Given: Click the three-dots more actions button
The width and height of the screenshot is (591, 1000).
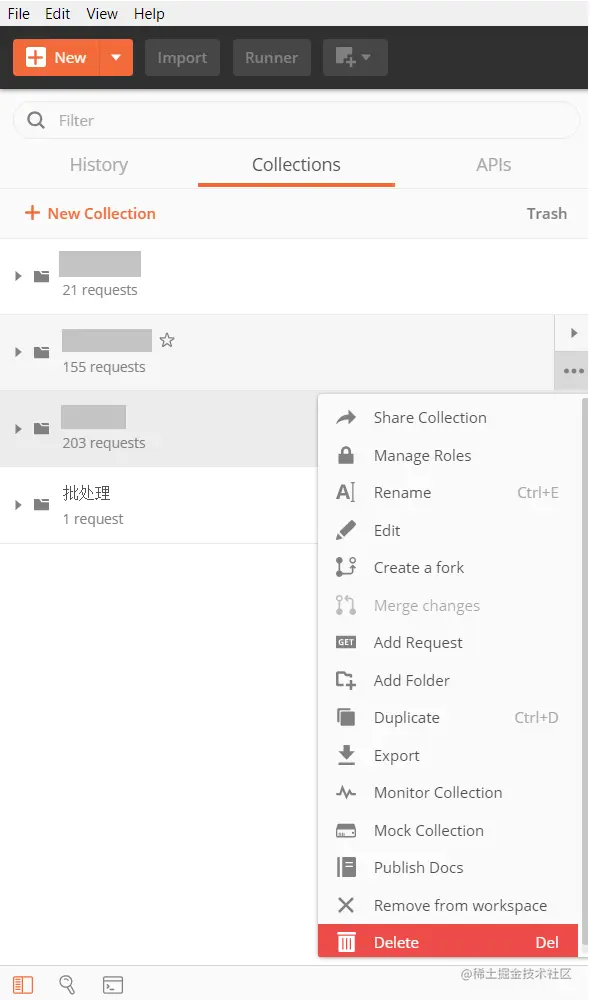Looking at the screenshot, I should 573,371.
